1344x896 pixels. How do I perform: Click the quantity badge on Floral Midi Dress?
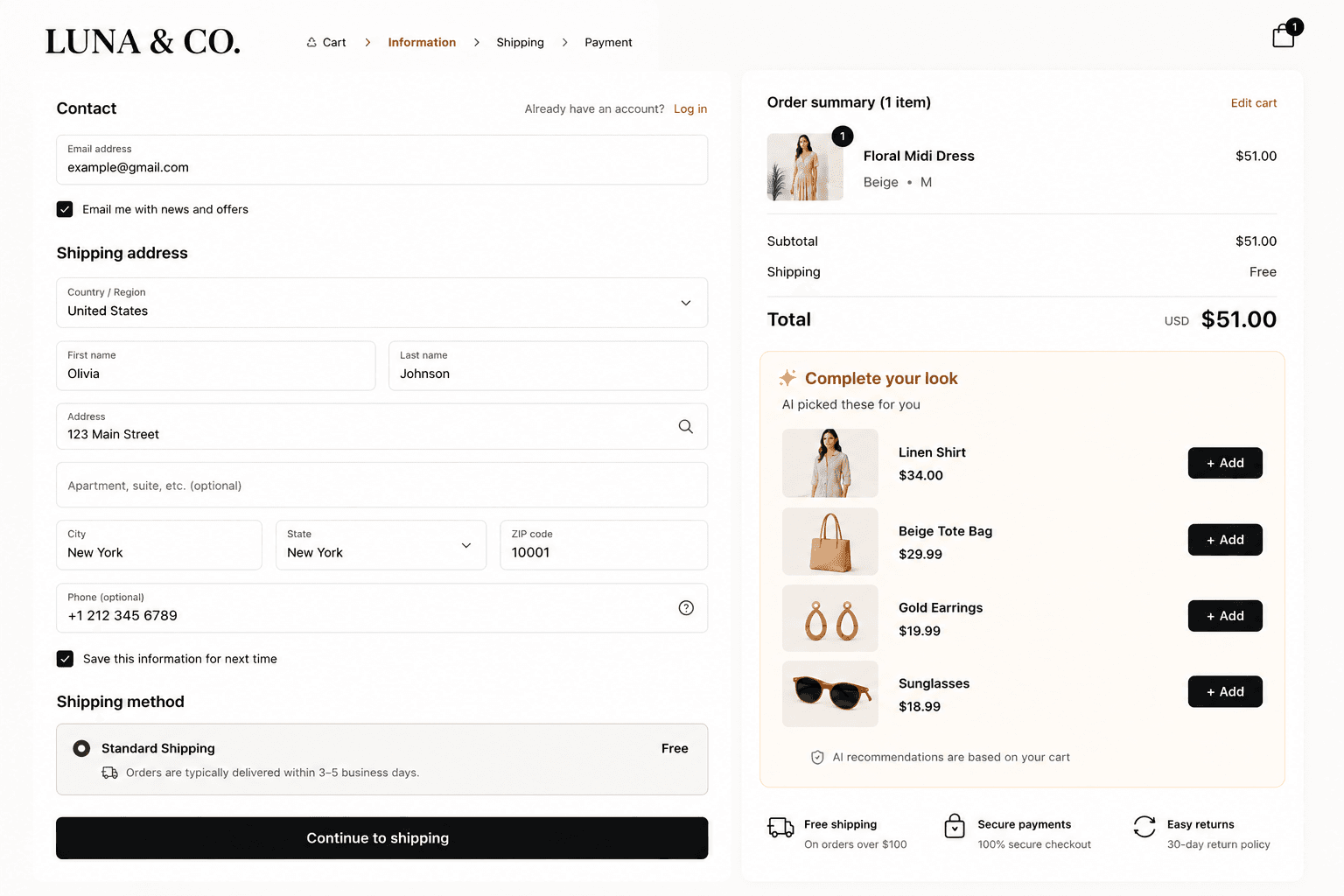pos(843,136)
